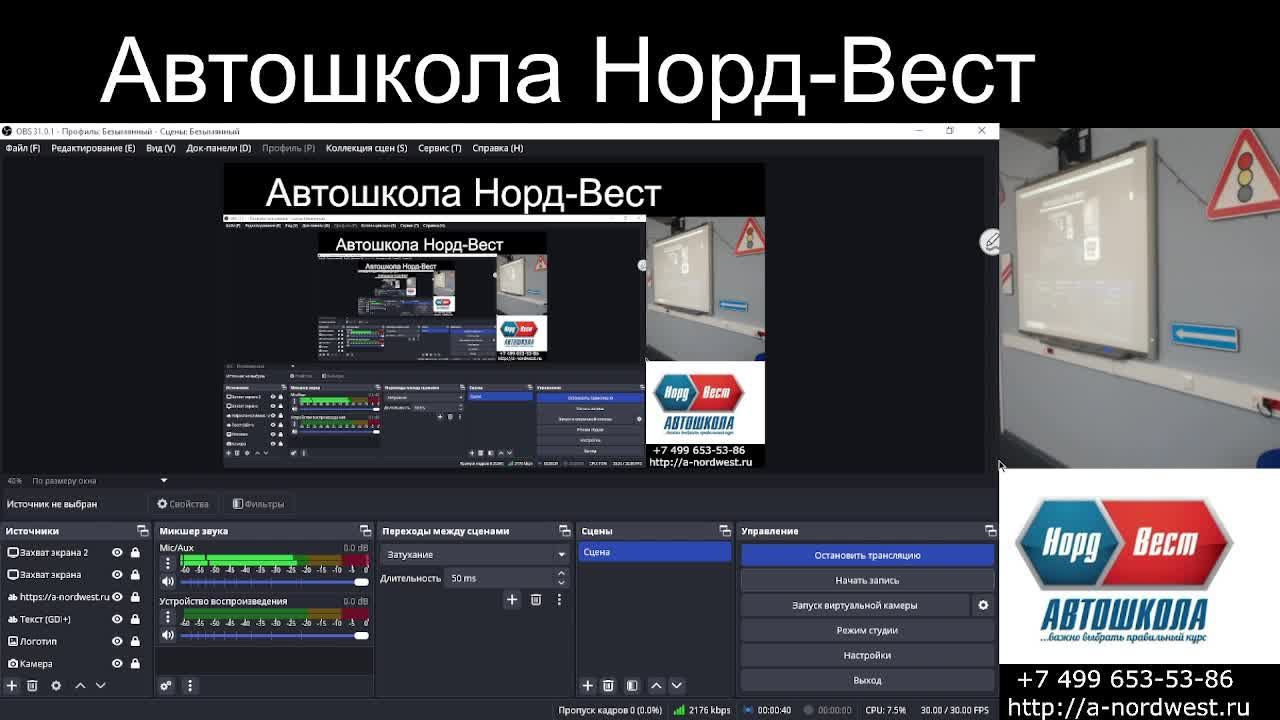Move source down in Источники toolbar
This screenshot has width=1280, height=720.
[x=100, y=685]
